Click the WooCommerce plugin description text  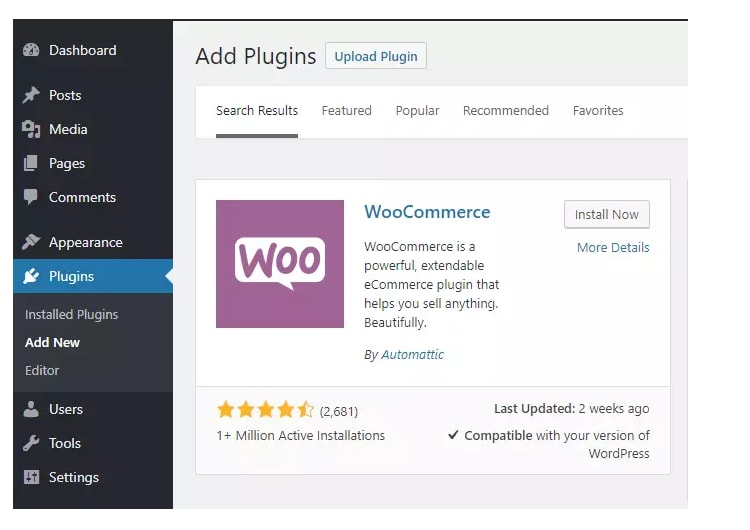pos(431,285)
